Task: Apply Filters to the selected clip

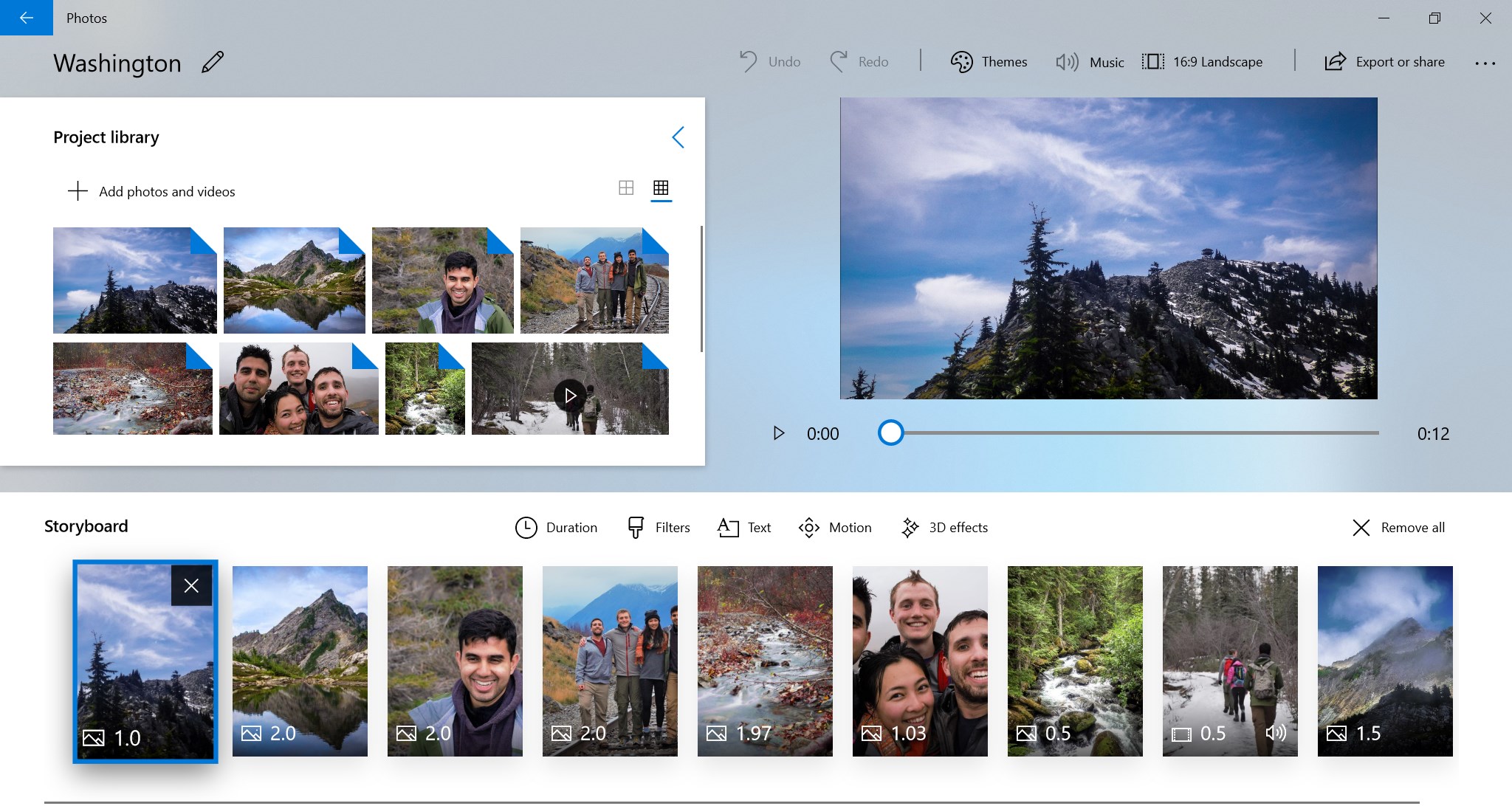Action: 657,527
